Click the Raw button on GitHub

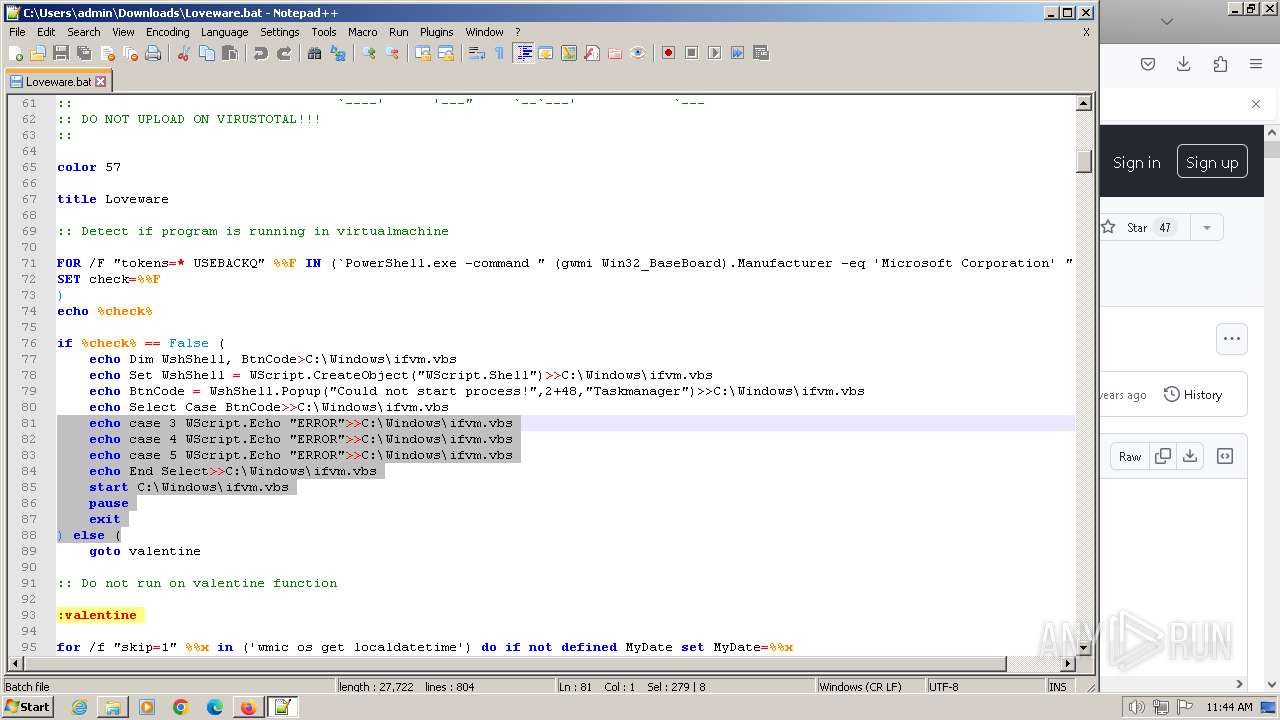tap(1130, 456)
